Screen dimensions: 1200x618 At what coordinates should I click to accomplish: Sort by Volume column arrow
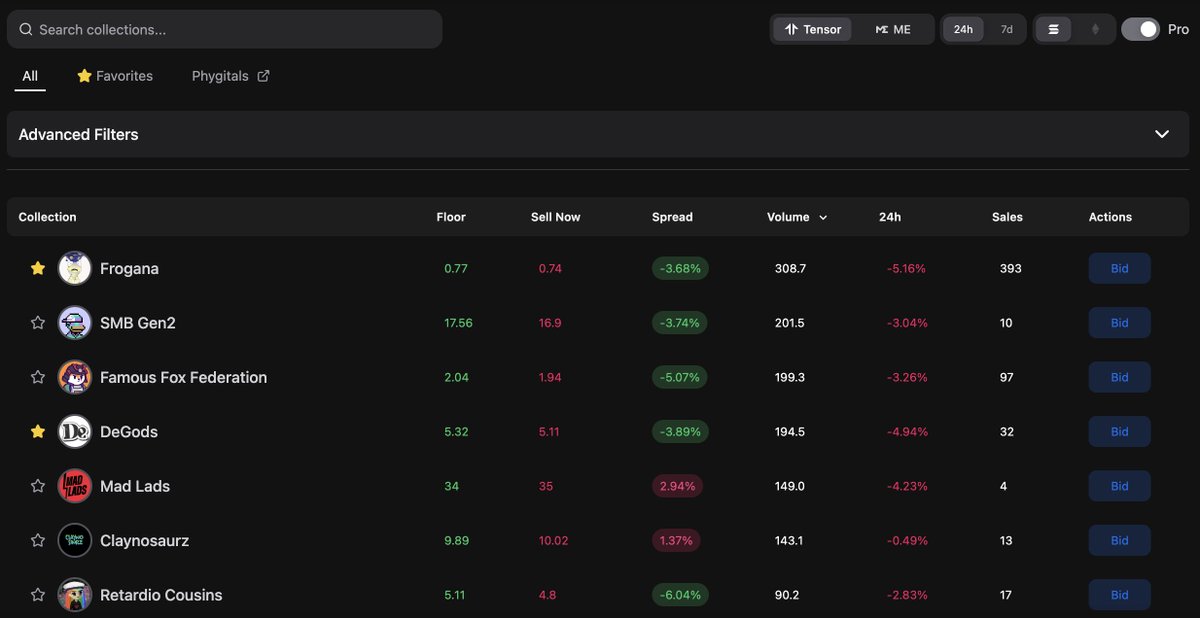[823, 217]
